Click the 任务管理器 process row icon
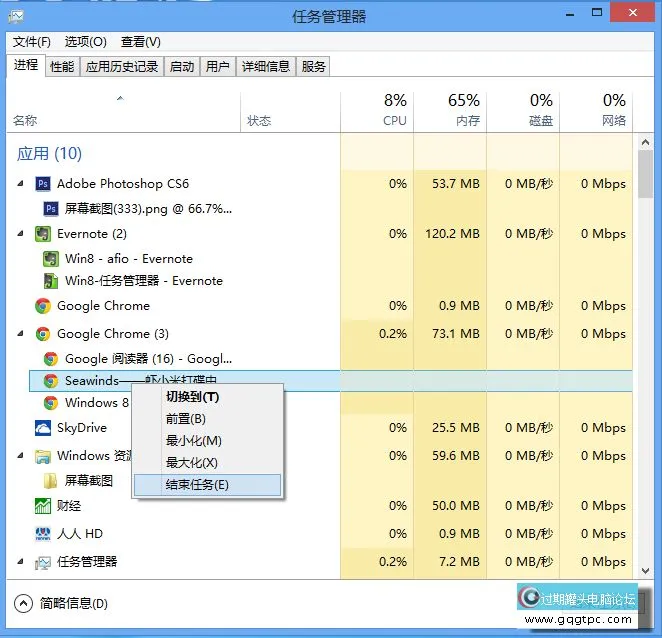The image size is (662, 638). (43, 562)
